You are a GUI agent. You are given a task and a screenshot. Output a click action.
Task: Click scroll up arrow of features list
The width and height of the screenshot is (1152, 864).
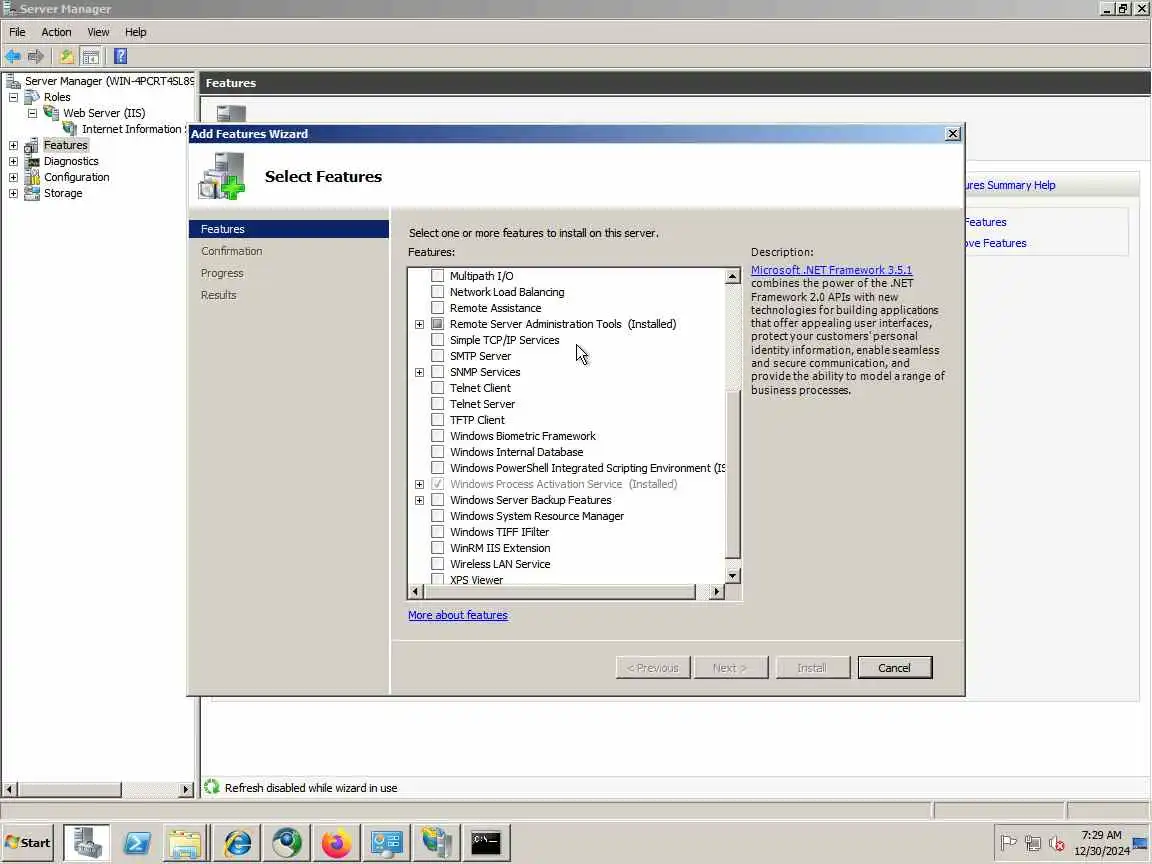(732, 276)
